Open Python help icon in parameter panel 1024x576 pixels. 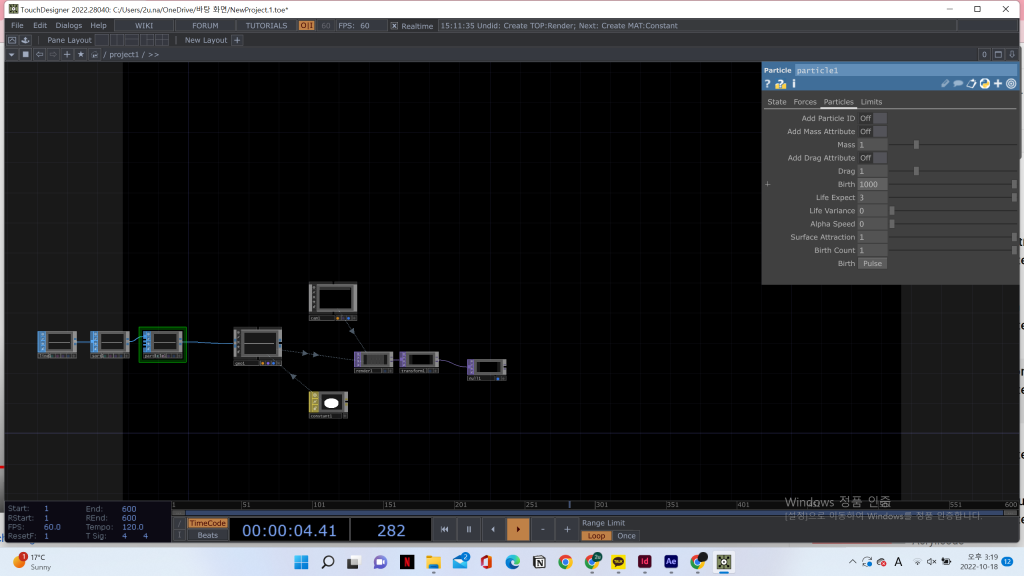(780, 84)
